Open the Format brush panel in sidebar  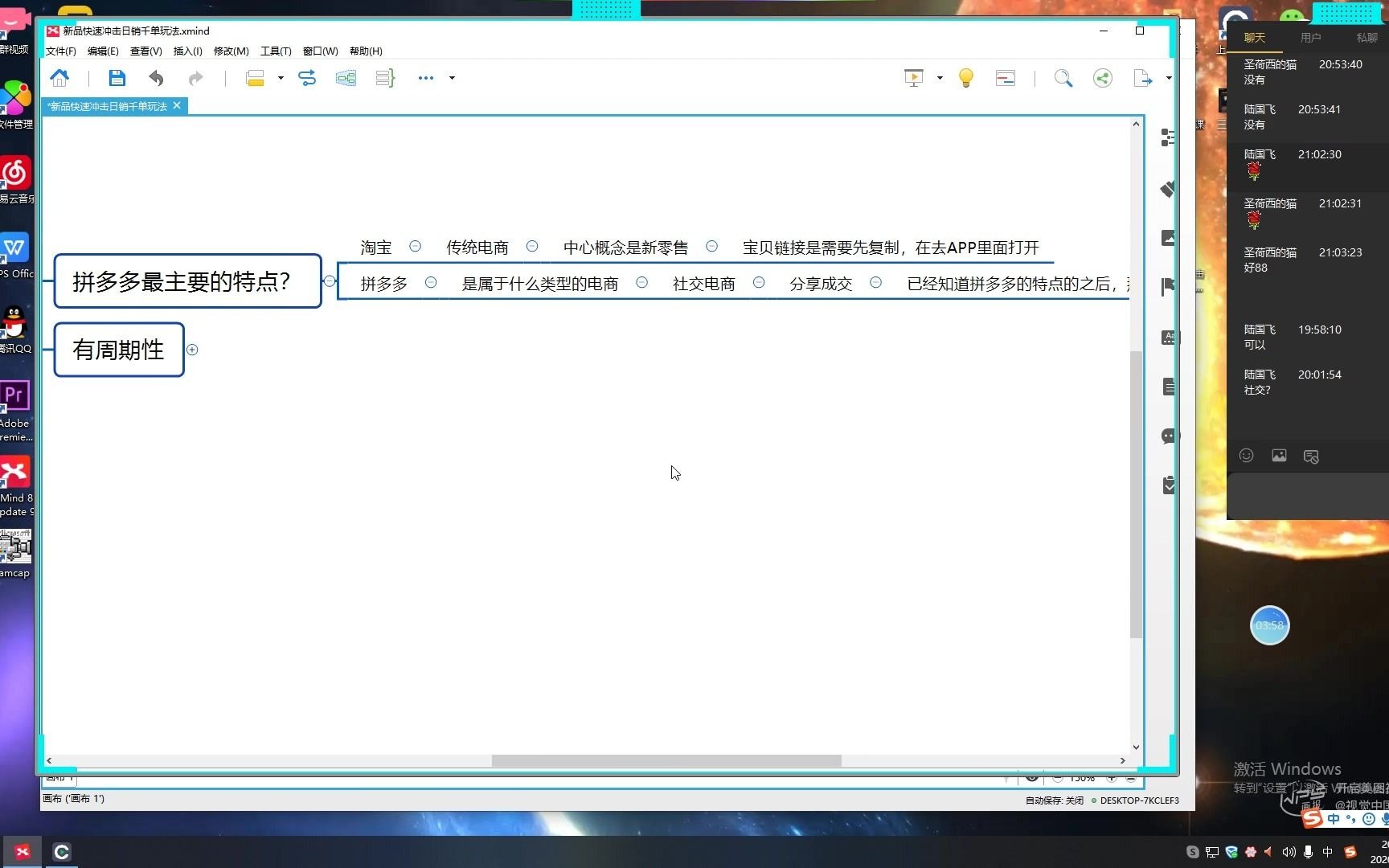click(x=1168, y=189)
